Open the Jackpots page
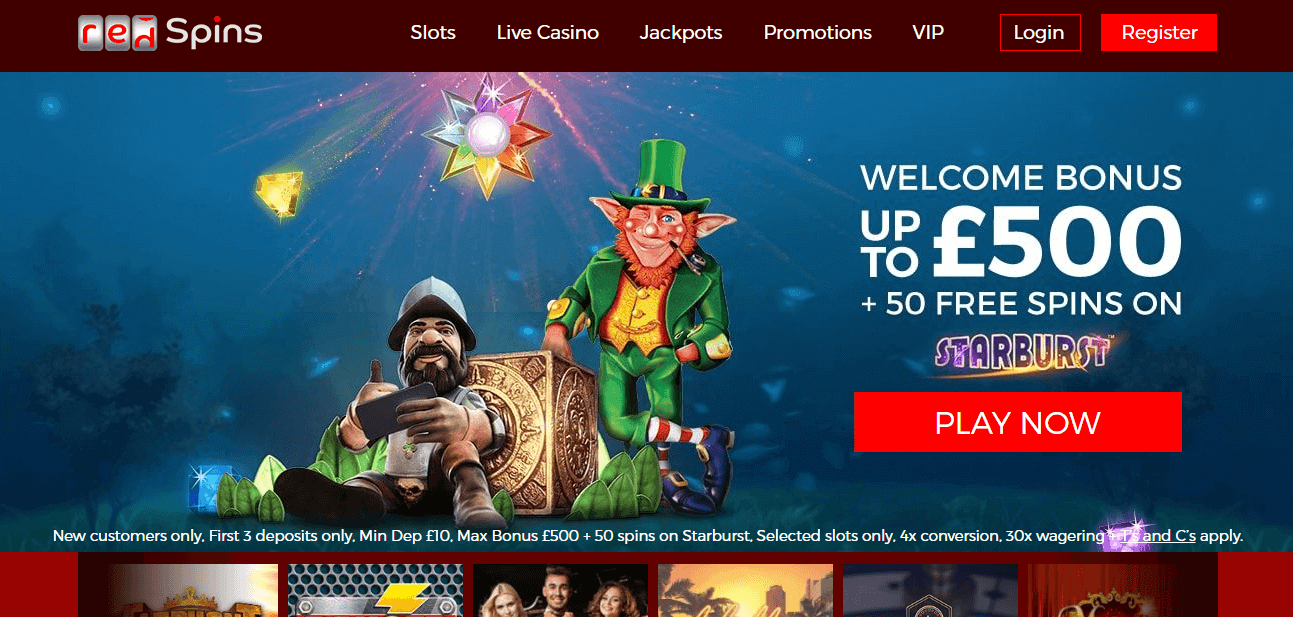 [x=681, y=32]
